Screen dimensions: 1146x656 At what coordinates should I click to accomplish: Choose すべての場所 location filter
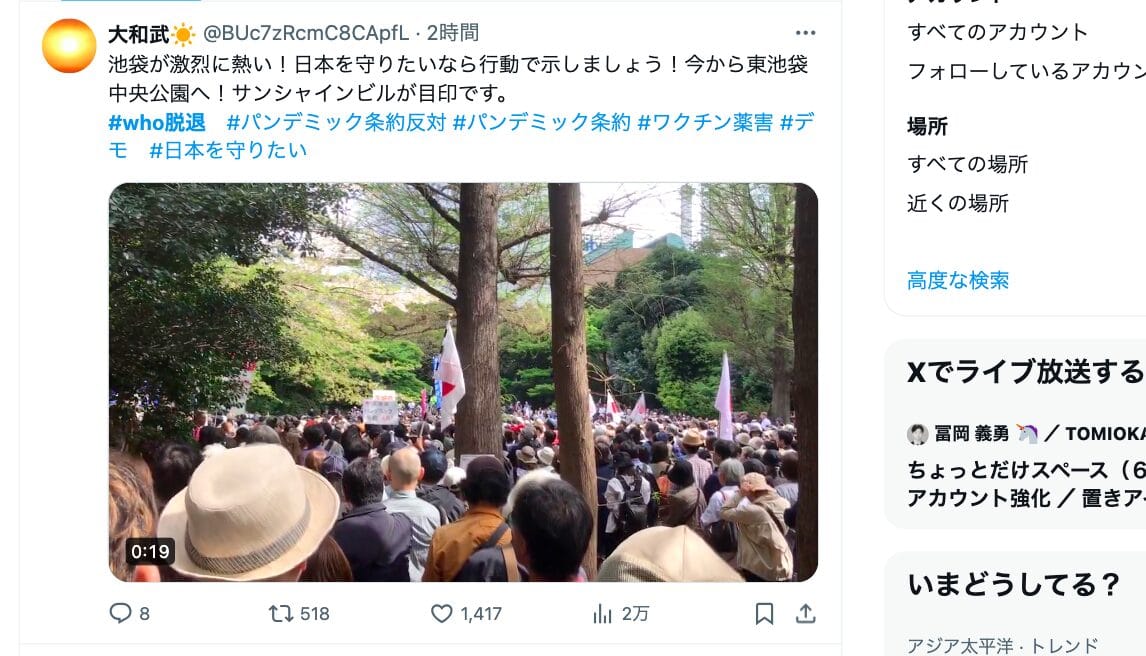tap(967, 164)
